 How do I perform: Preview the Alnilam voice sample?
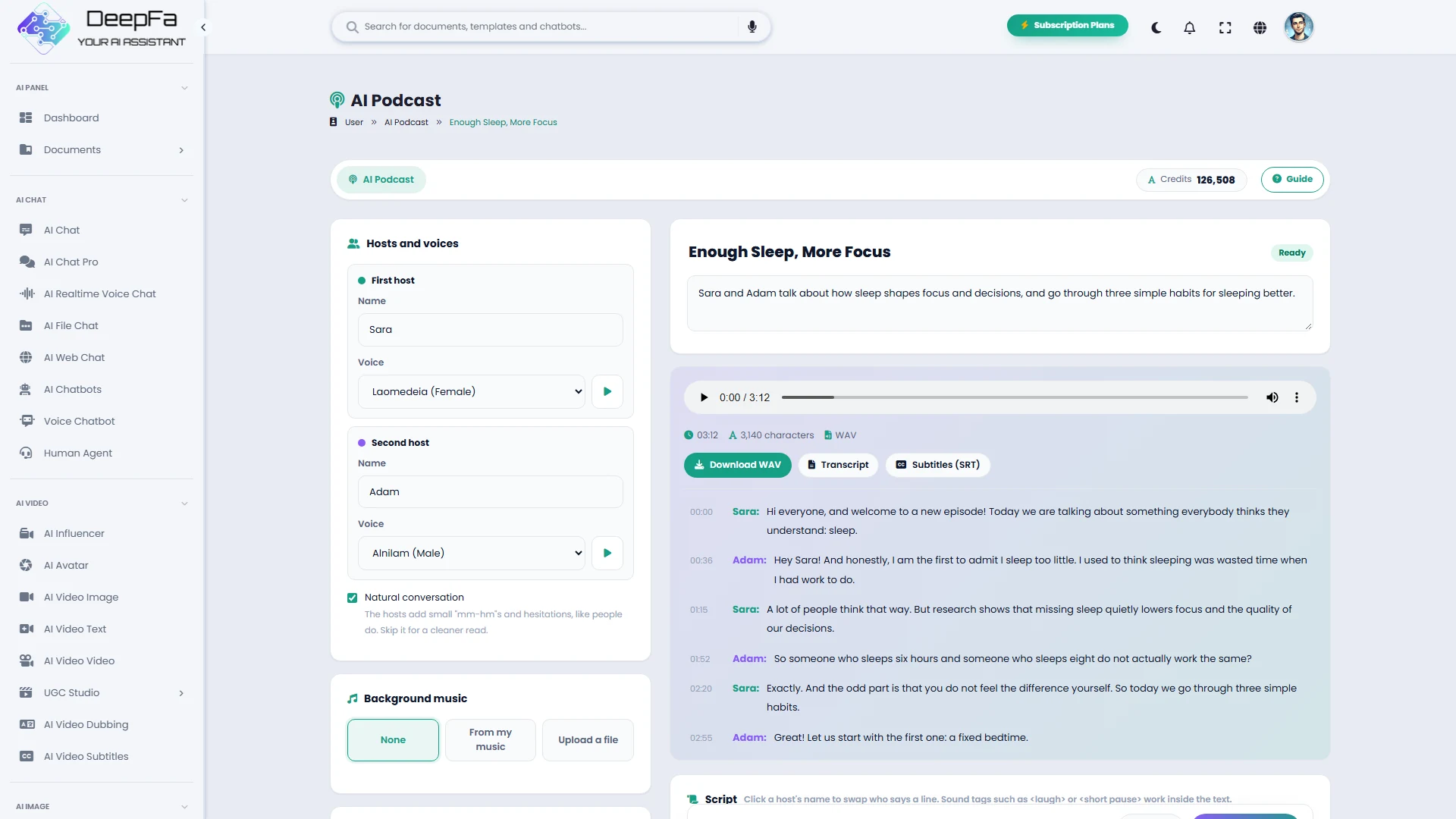coord(607,554)
